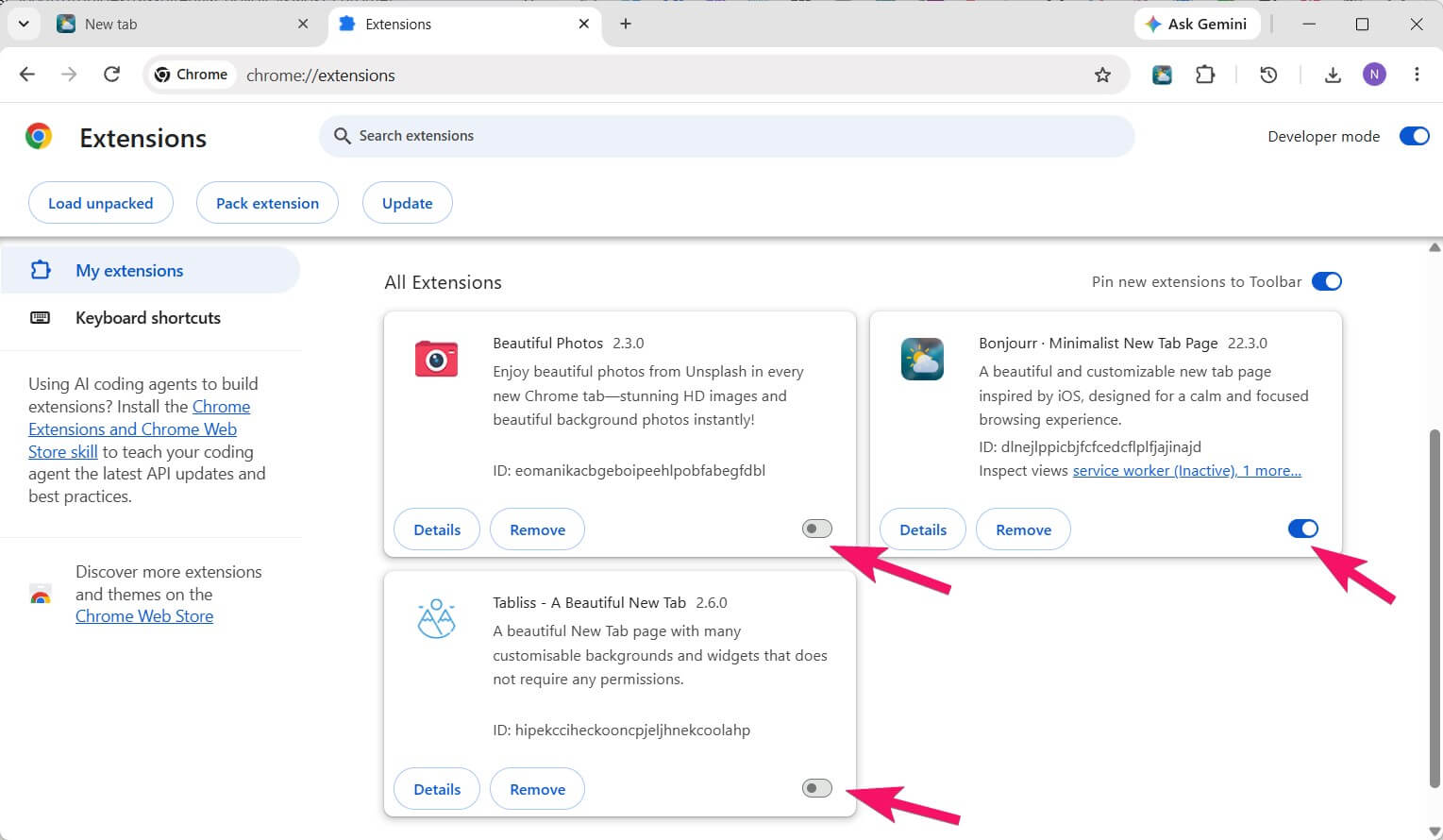Image resolution: width=1443 pixels, height=840 pixels.
Task: Click the Beautiful Photos camera icon
Action: [436, 360]
